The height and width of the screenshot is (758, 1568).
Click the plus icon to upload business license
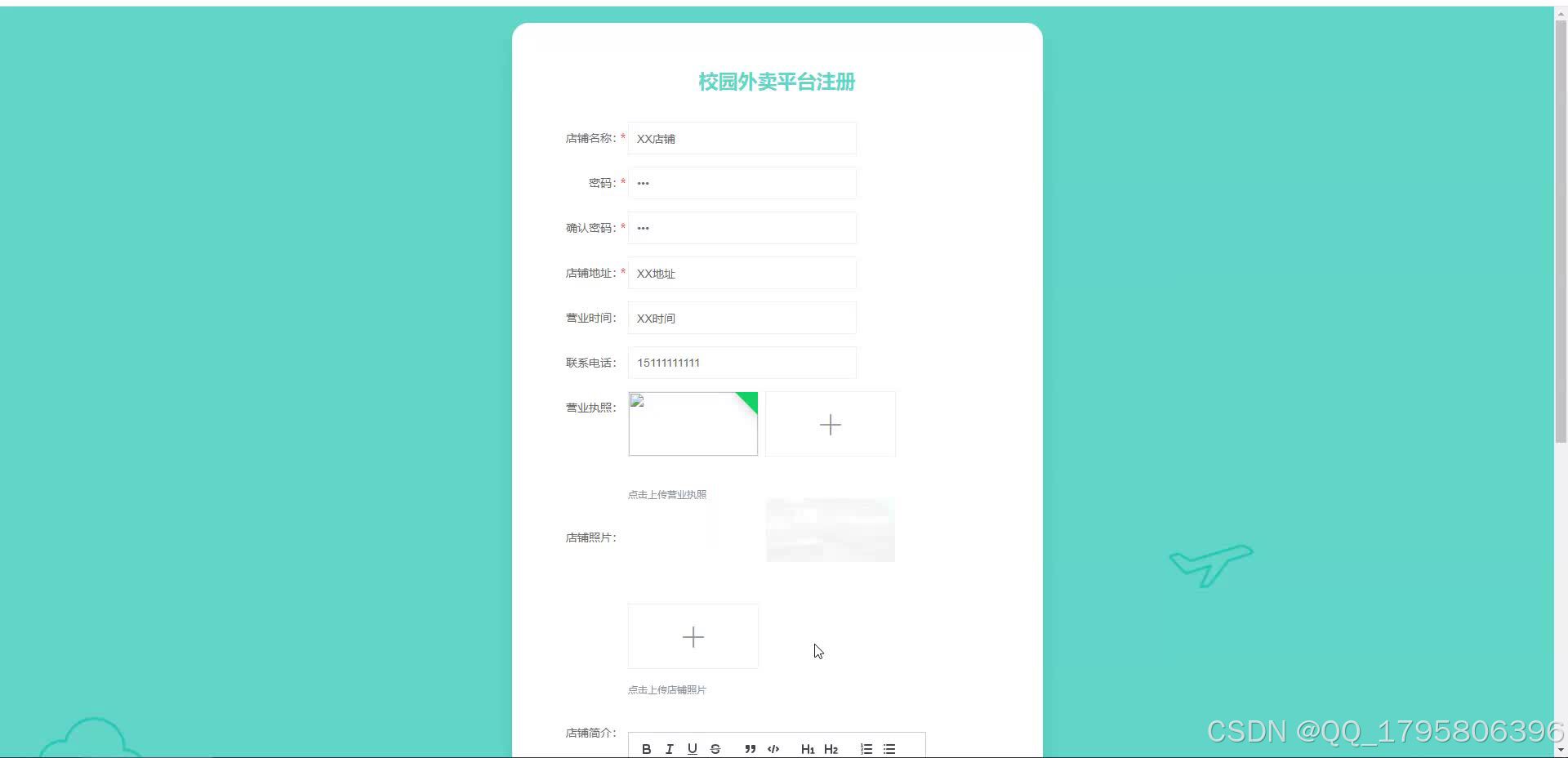click(x=830, y=424)
